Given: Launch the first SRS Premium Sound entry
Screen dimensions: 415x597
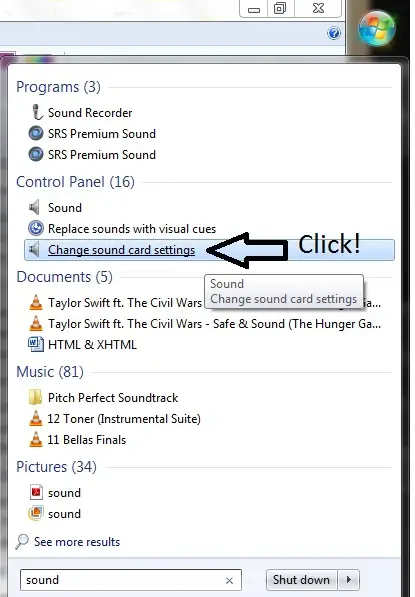Looking at the screenshot, I should point(102,134).
